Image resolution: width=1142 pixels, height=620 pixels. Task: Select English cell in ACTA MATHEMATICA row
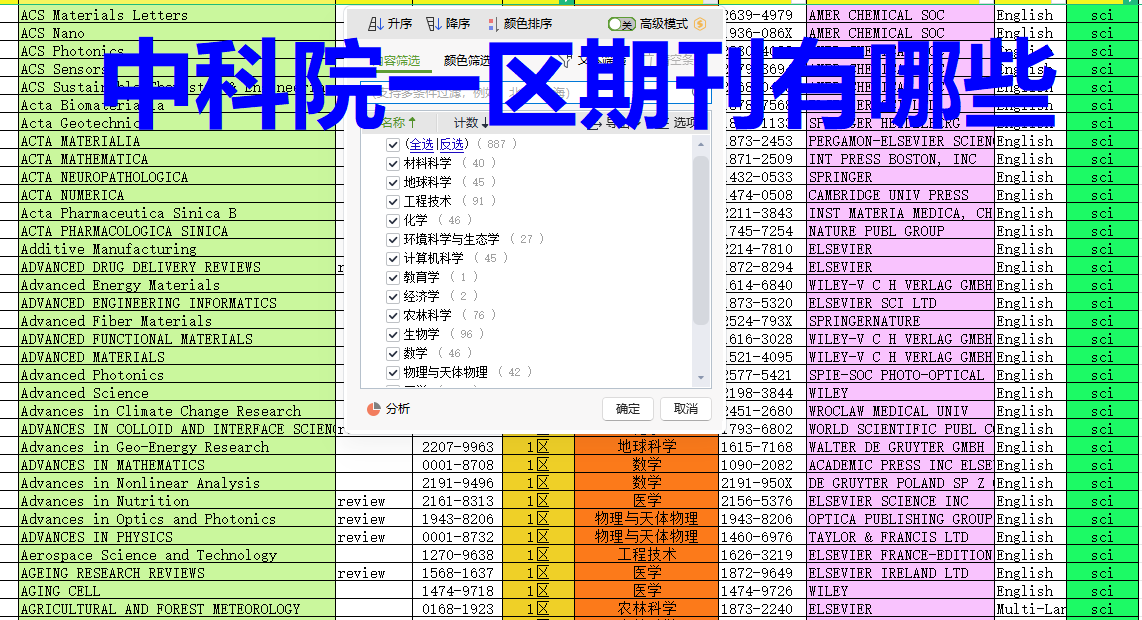click(x=1030, y=160)
